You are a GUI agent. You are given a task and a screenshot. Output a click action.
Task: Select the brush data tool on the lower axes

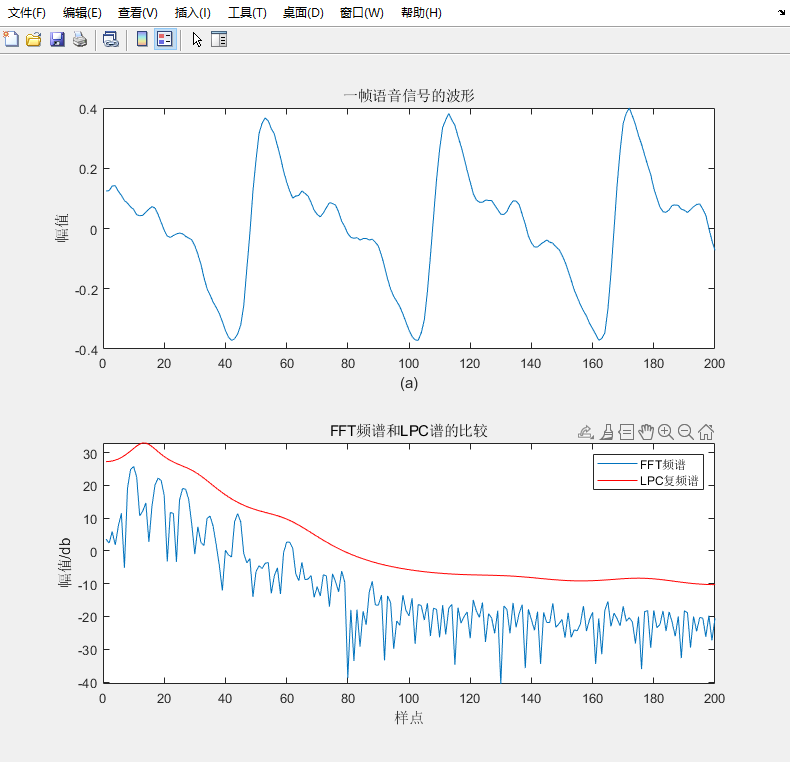607,432
